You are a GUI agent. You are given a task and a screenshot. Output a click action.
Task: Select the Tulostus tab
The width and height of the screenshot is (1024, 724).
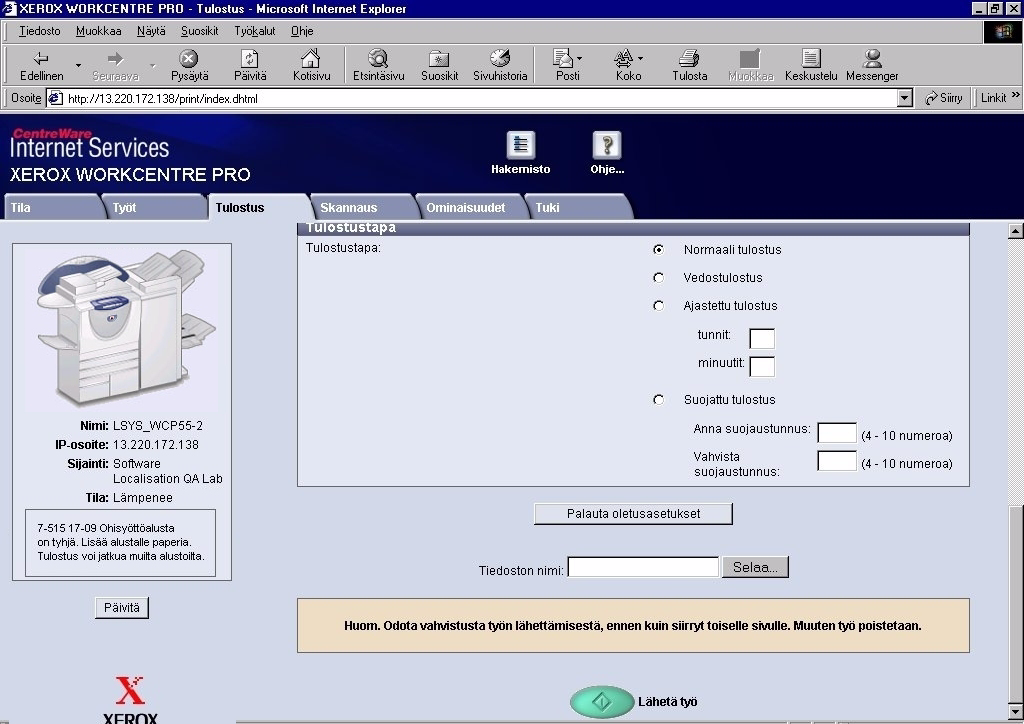(x=259, y=208)
